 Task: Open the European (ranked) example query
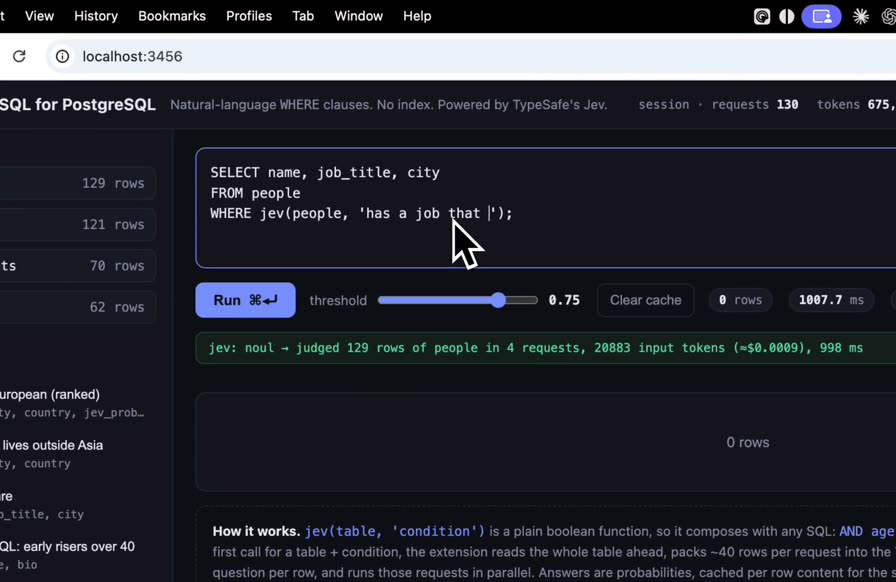72,403
